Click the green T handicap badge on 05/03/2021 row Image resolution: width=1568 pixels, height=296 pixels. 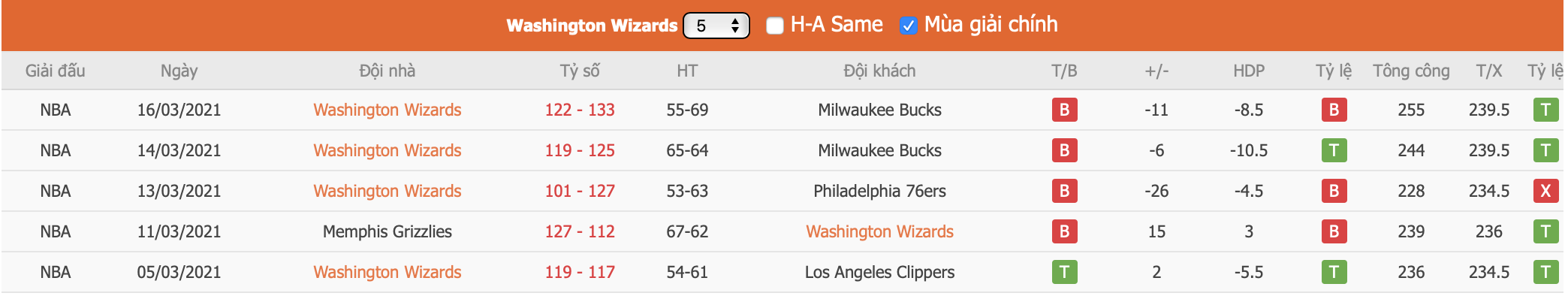tap(1334, 272)
